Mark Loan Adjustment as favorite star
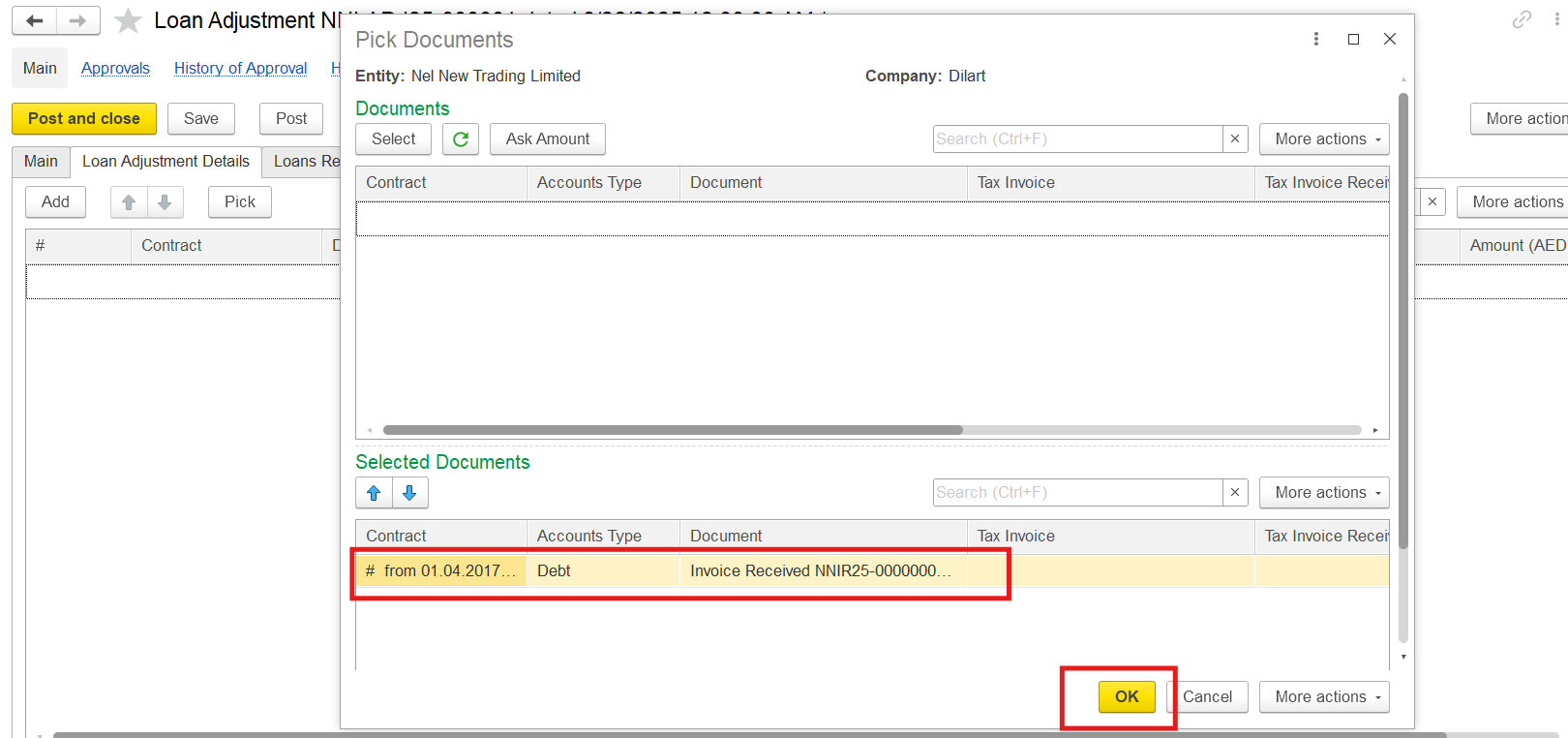The width and height of the screenshot is (1568, 738). pyautogui.click(x=128, y=21)
